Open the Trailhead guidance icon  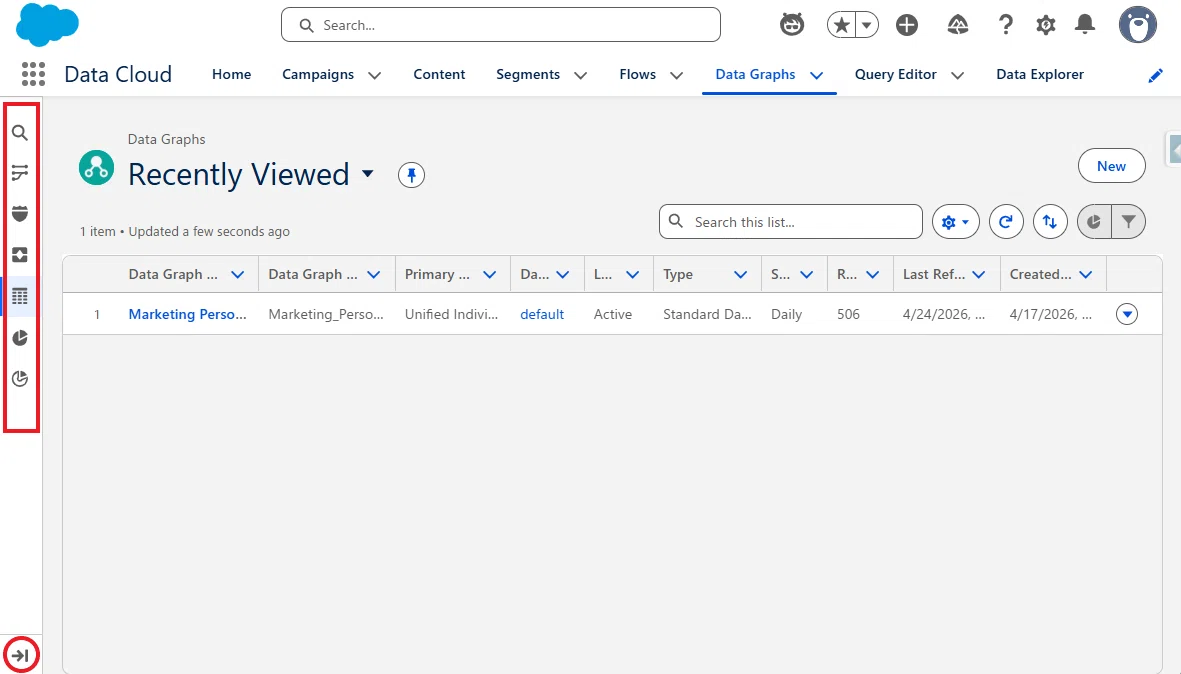pyautogui.click(x=957, y=25)
